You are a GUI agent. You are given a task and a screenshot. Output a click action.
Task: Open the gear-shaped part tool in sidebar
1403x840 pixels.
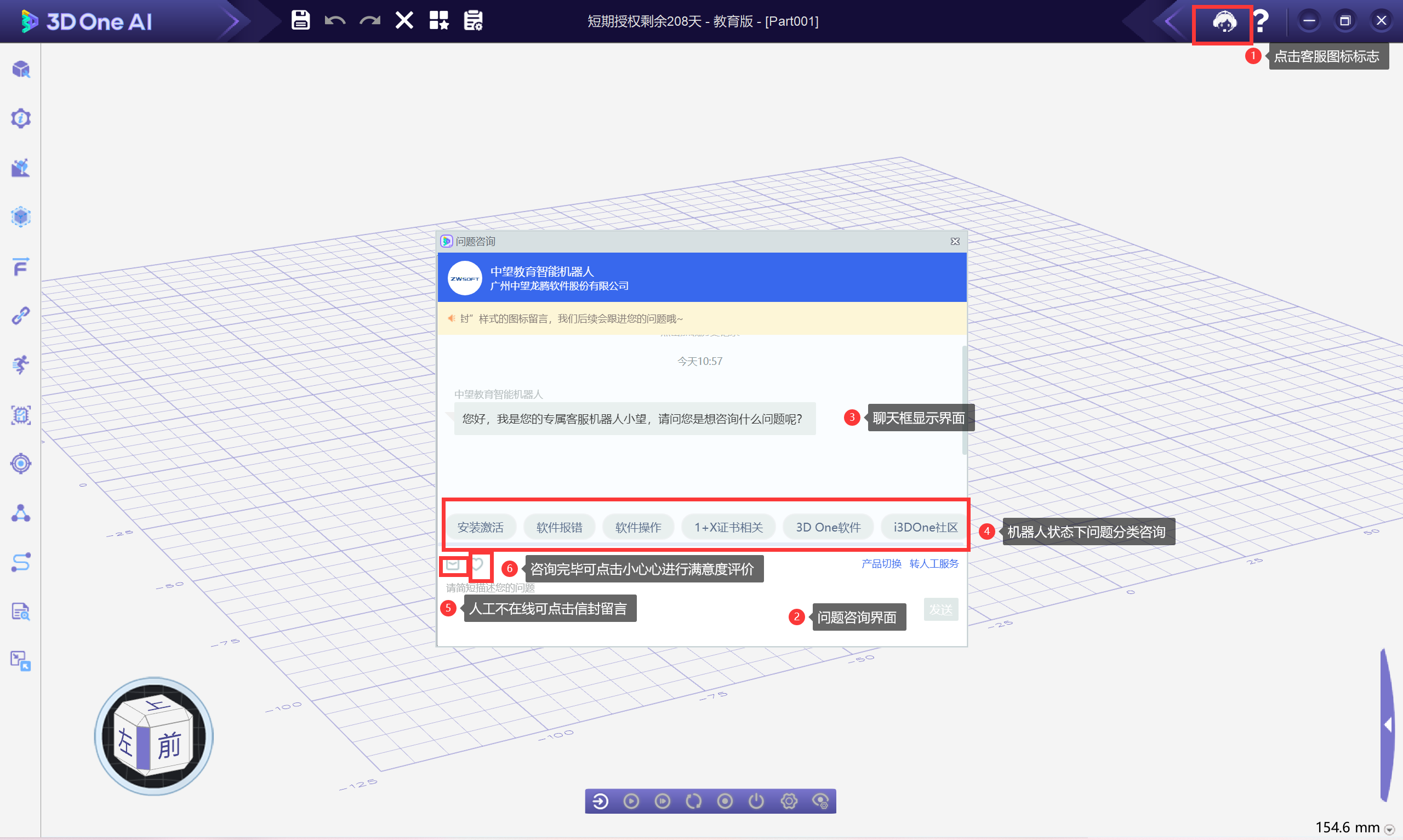coord(21,118)
